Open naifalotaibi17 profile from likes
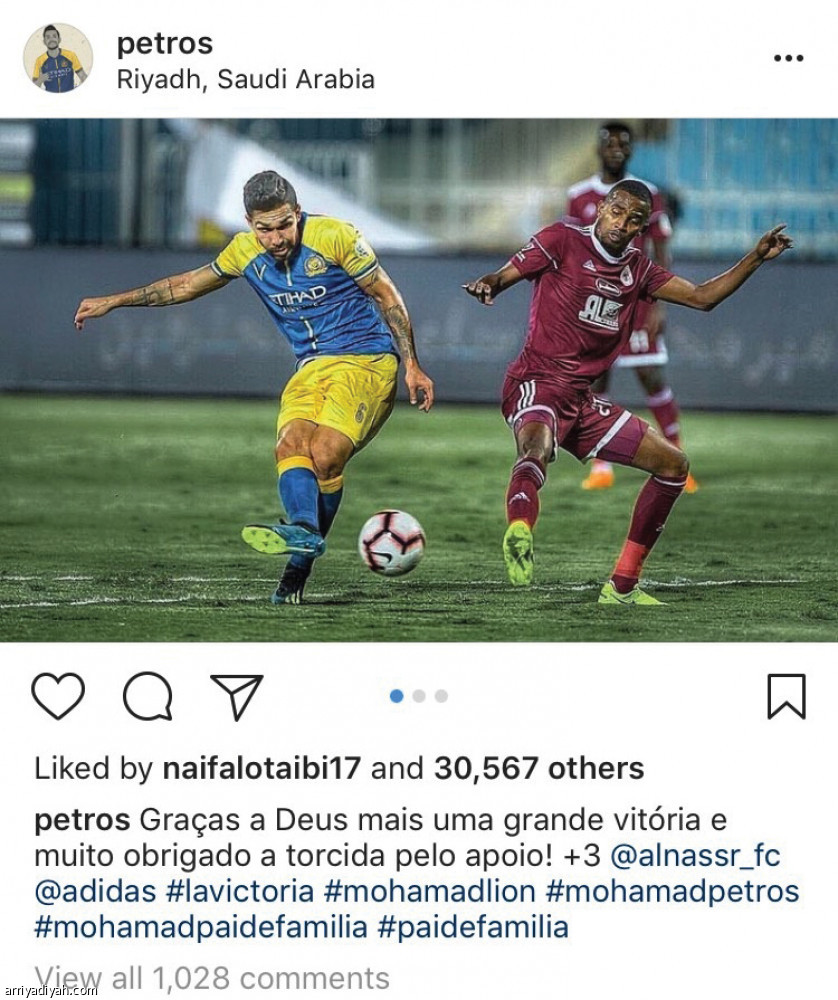This screenshot has width=838, height=1000. point(262,768)
